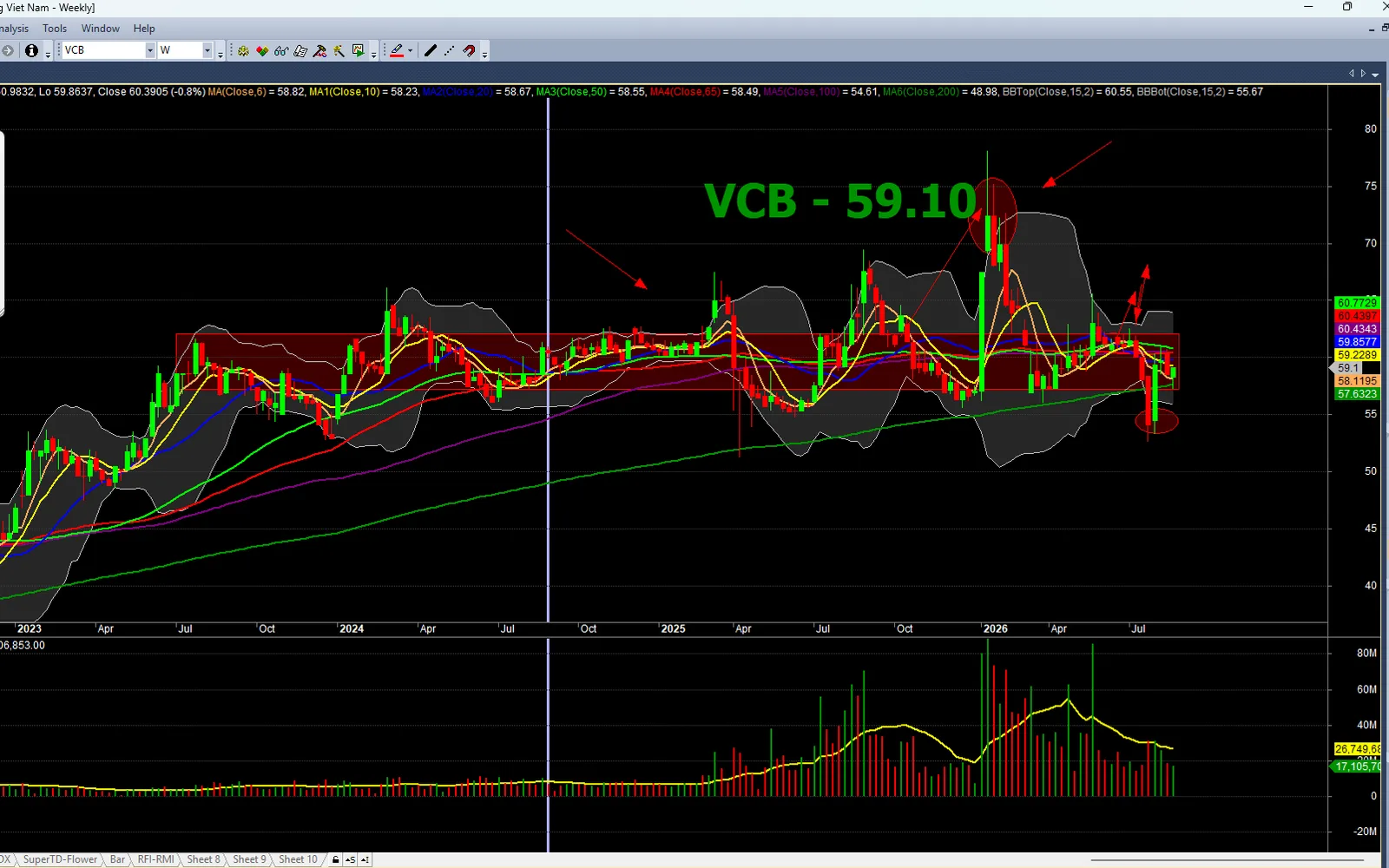Click the running figure toolbar icon
This screenshot has height=868, width=1389.
tap(339, 51)
